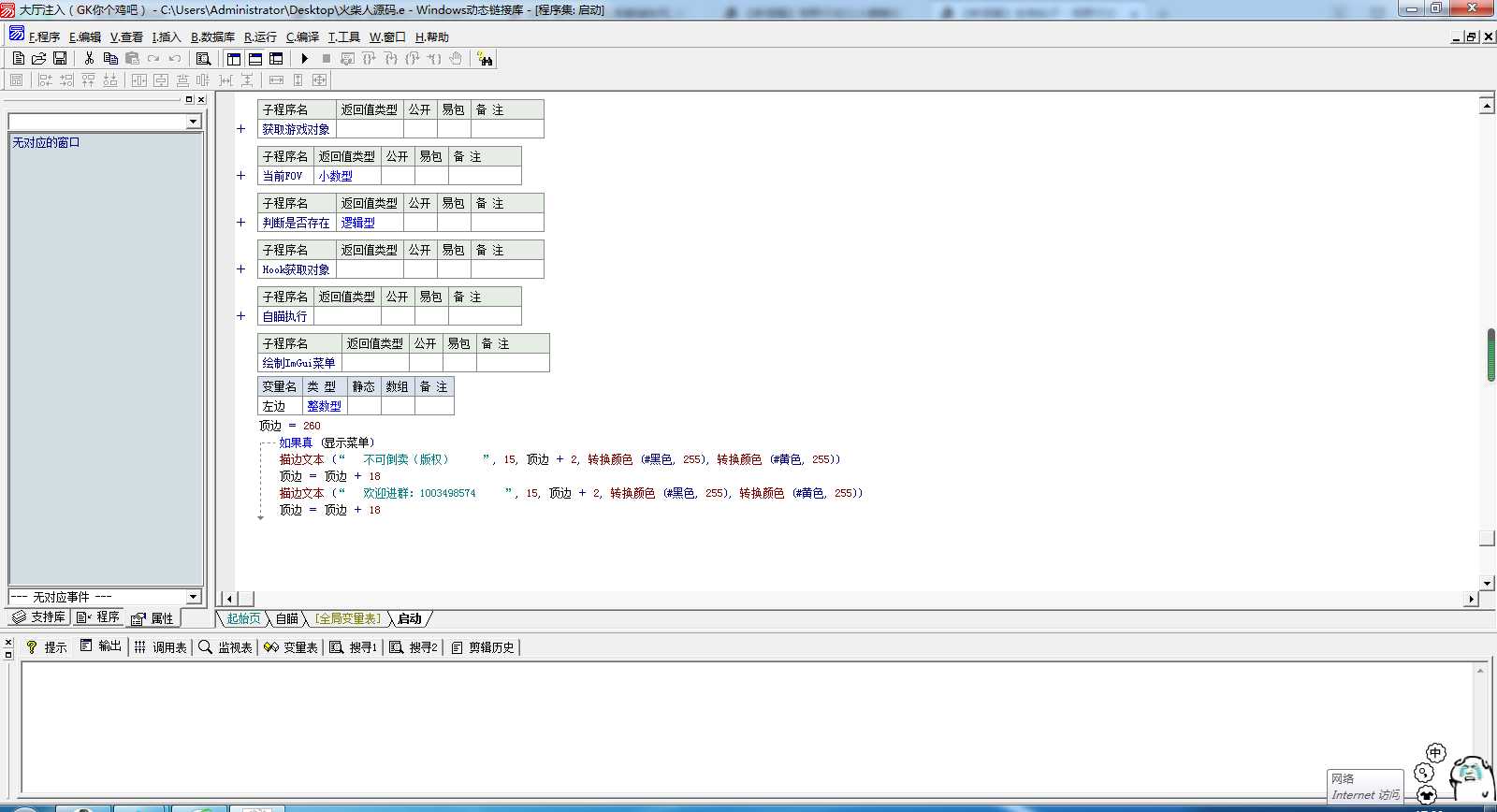Expand the 当前FOV subroutine
1497x812 pixels.
tap(240, 176)
